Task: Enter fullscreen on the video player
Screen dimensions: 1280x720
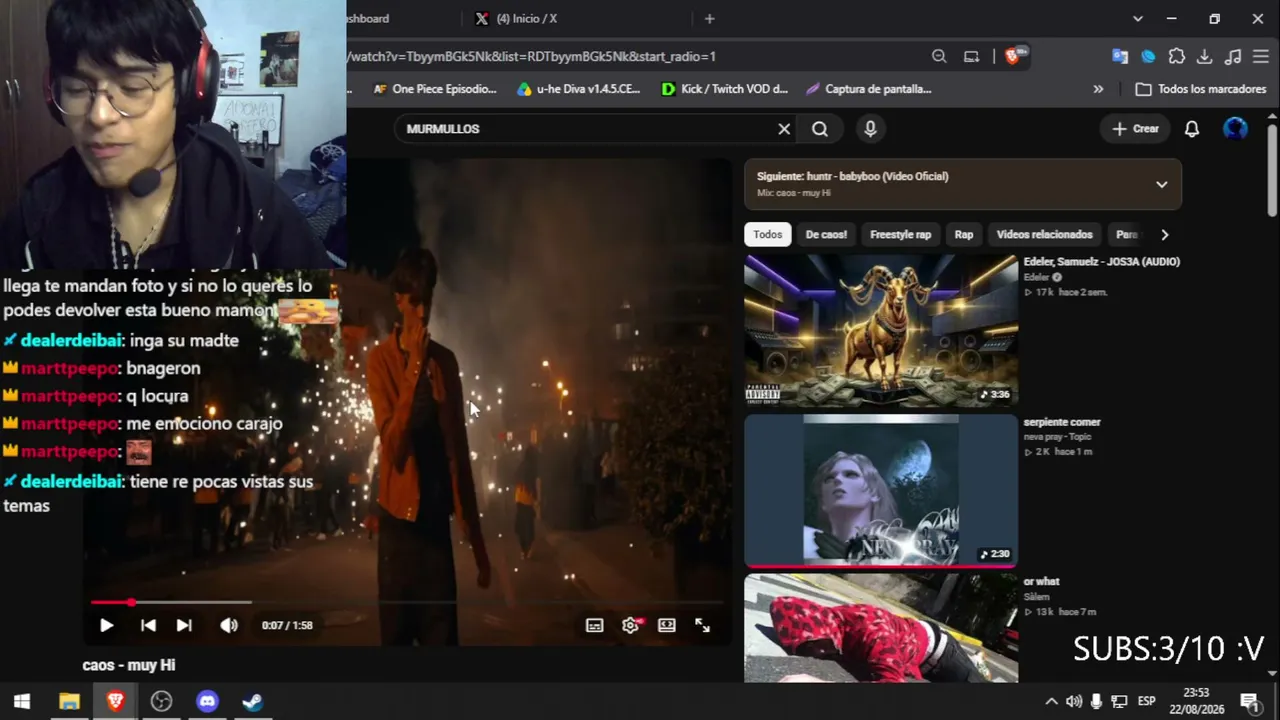Action: 702,625
